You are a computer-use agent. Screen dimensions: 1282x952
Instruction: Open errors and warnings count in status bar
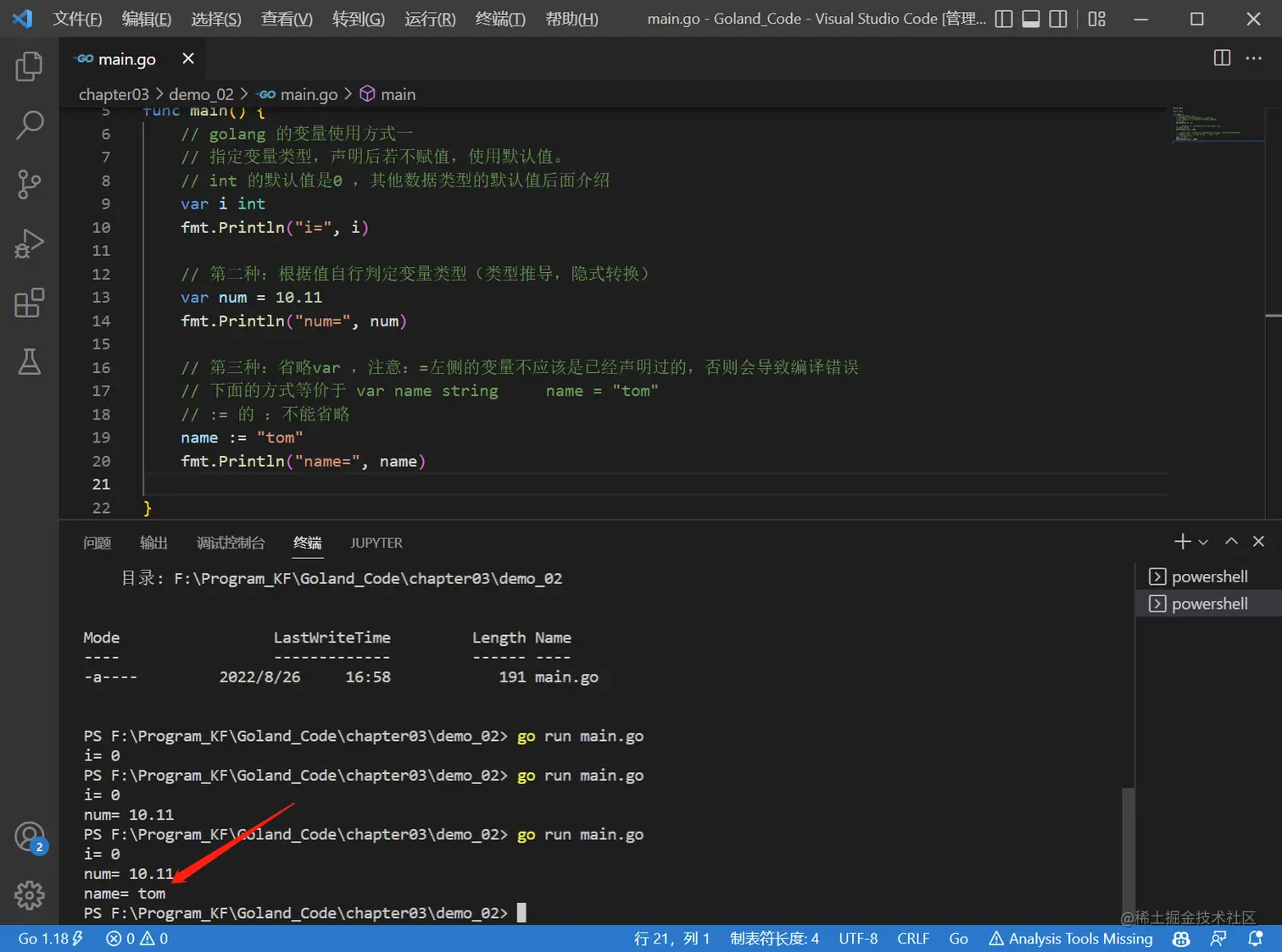pyautogui.click(x=137, y=938)
